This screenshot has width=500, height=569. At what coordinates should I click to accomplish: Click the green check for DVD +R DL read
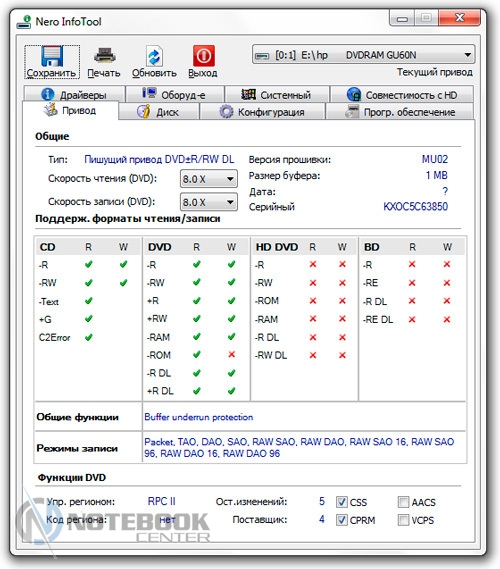(x=197, y=391)
